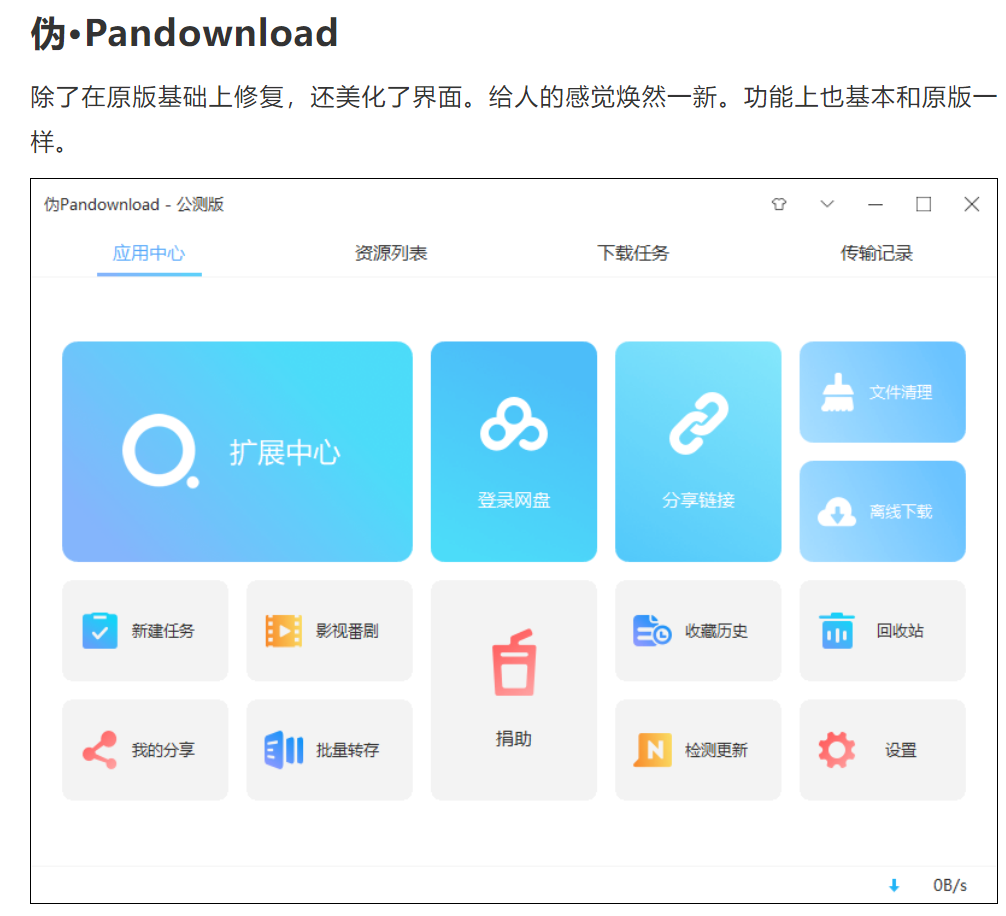Click the 捐助 donate label
Screen dimensions: 1006x916
coord(513,739)
